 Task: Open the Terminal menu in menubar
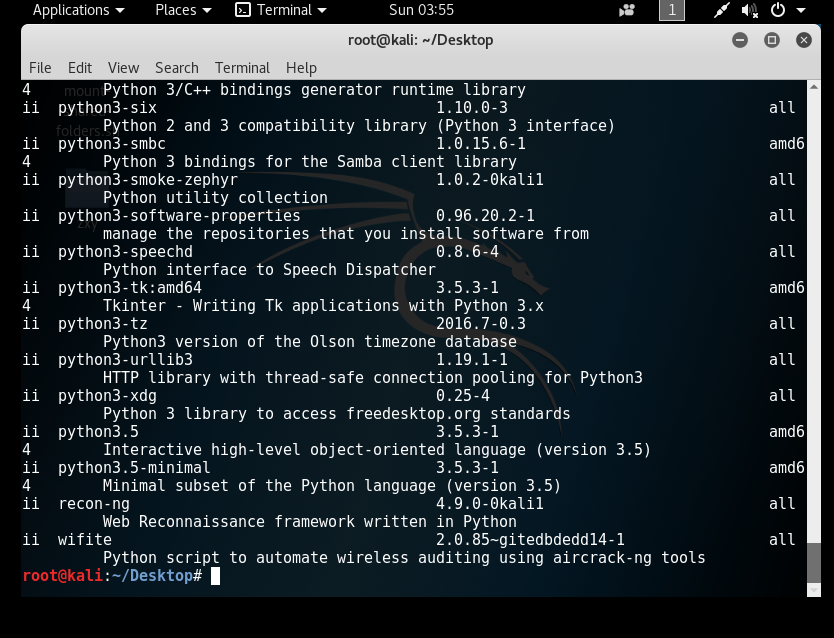tap(242, 68)
